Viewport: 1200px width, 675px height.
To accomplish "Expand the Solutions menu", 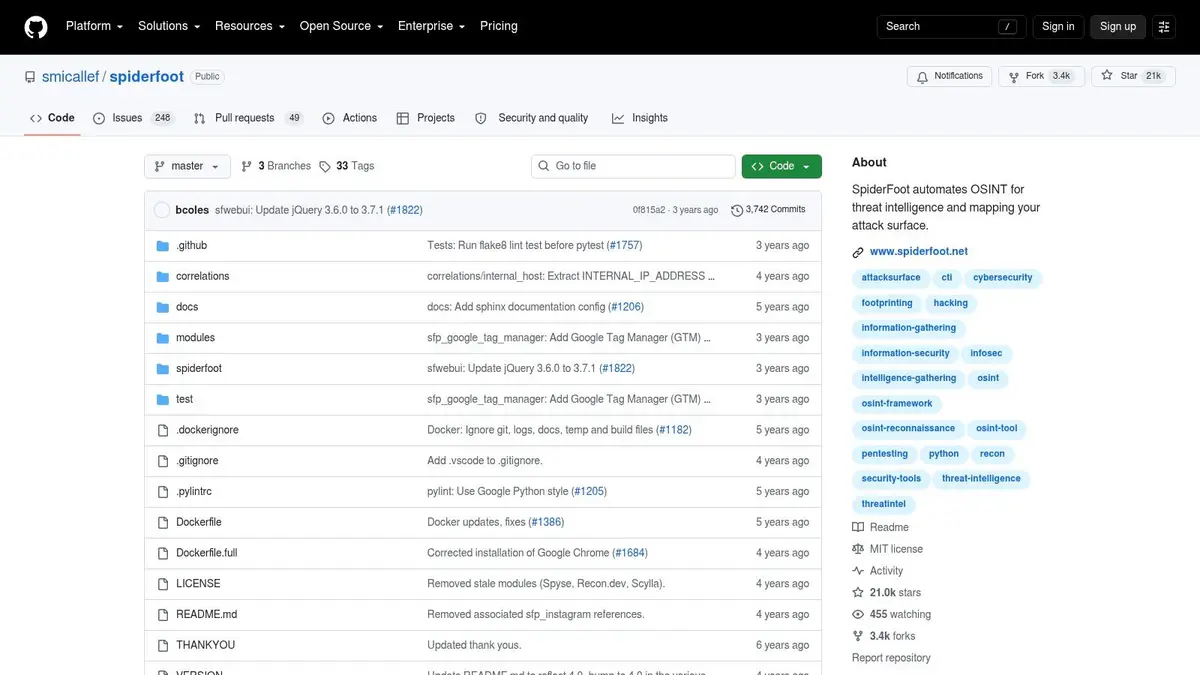I will (169, 26).
